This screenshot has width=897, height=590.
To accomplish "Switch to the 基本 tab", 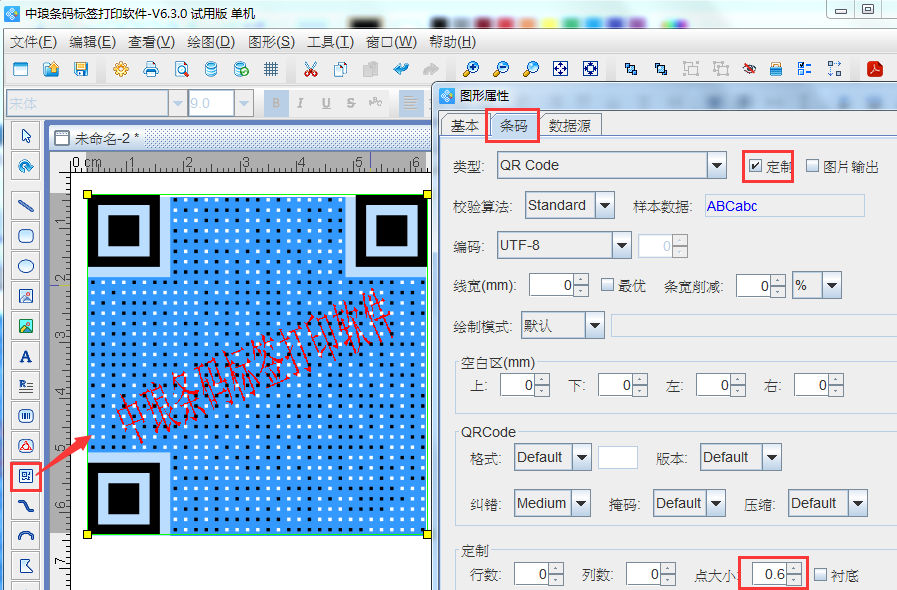I will [x=464, y=125].
